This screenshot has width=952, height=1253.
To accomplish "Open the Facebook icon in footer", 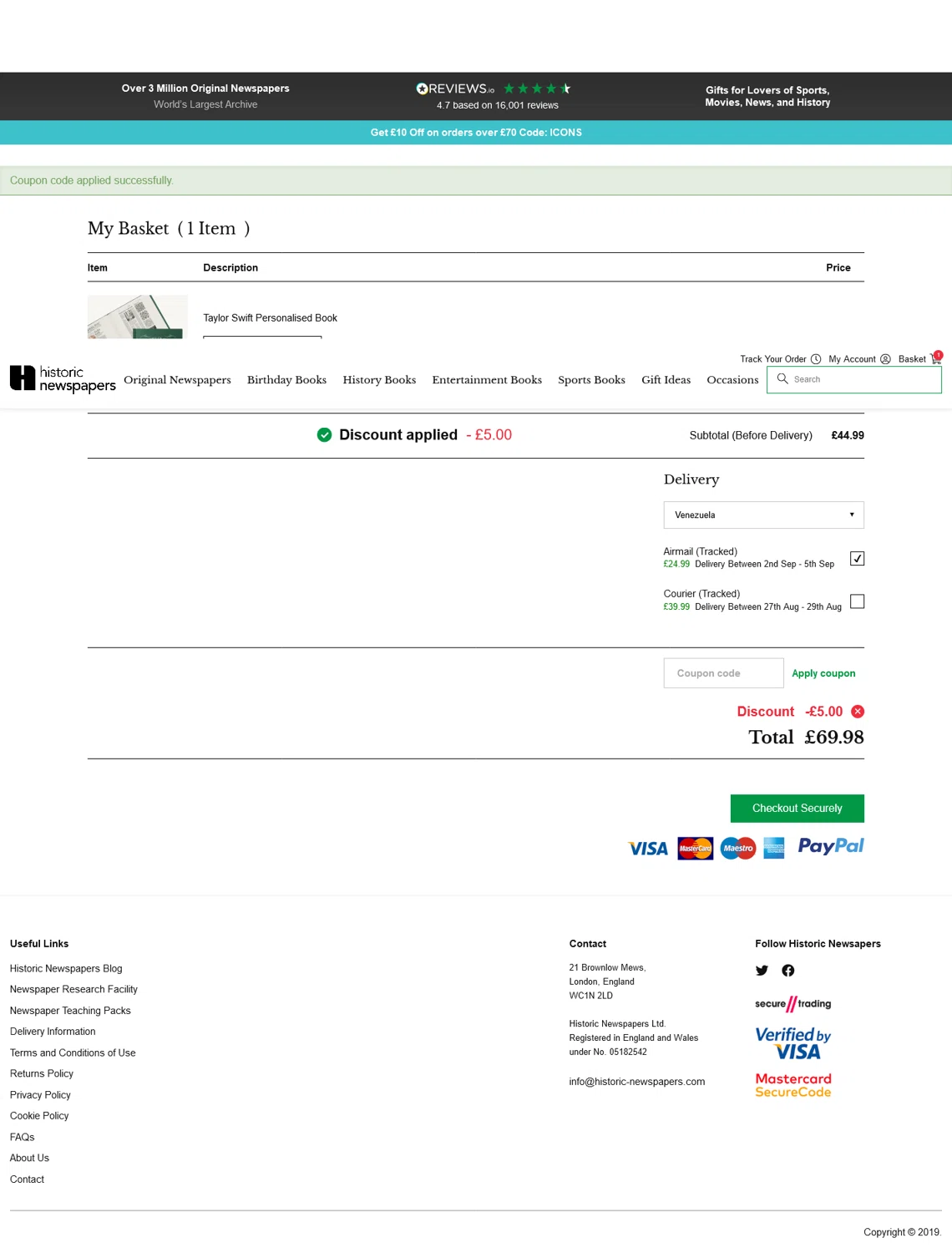I will (787, 971).
